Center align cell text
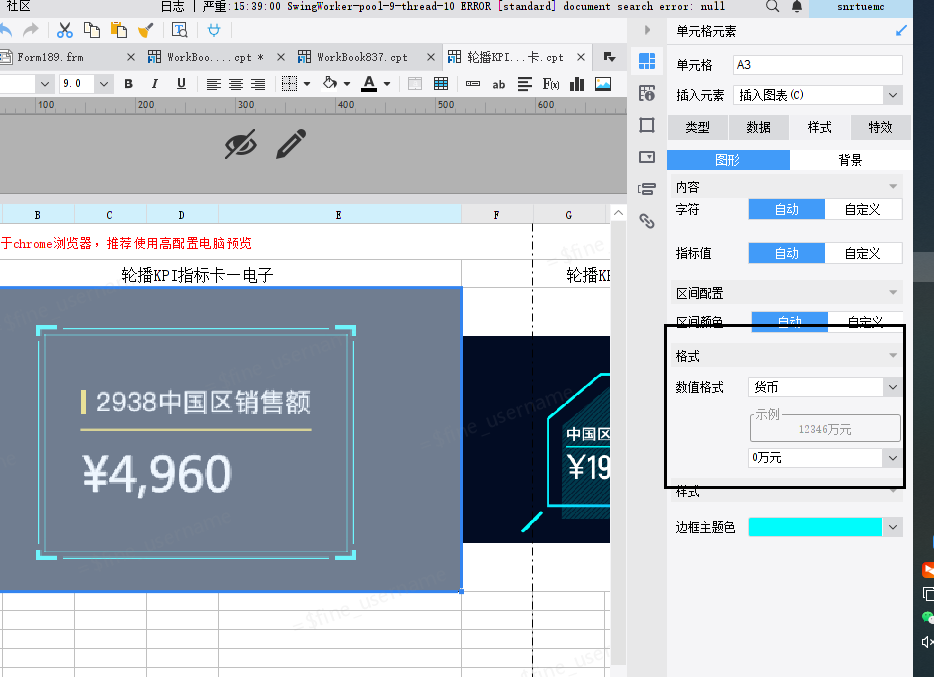This screenshot has width=934, height=677. [236, 84]
